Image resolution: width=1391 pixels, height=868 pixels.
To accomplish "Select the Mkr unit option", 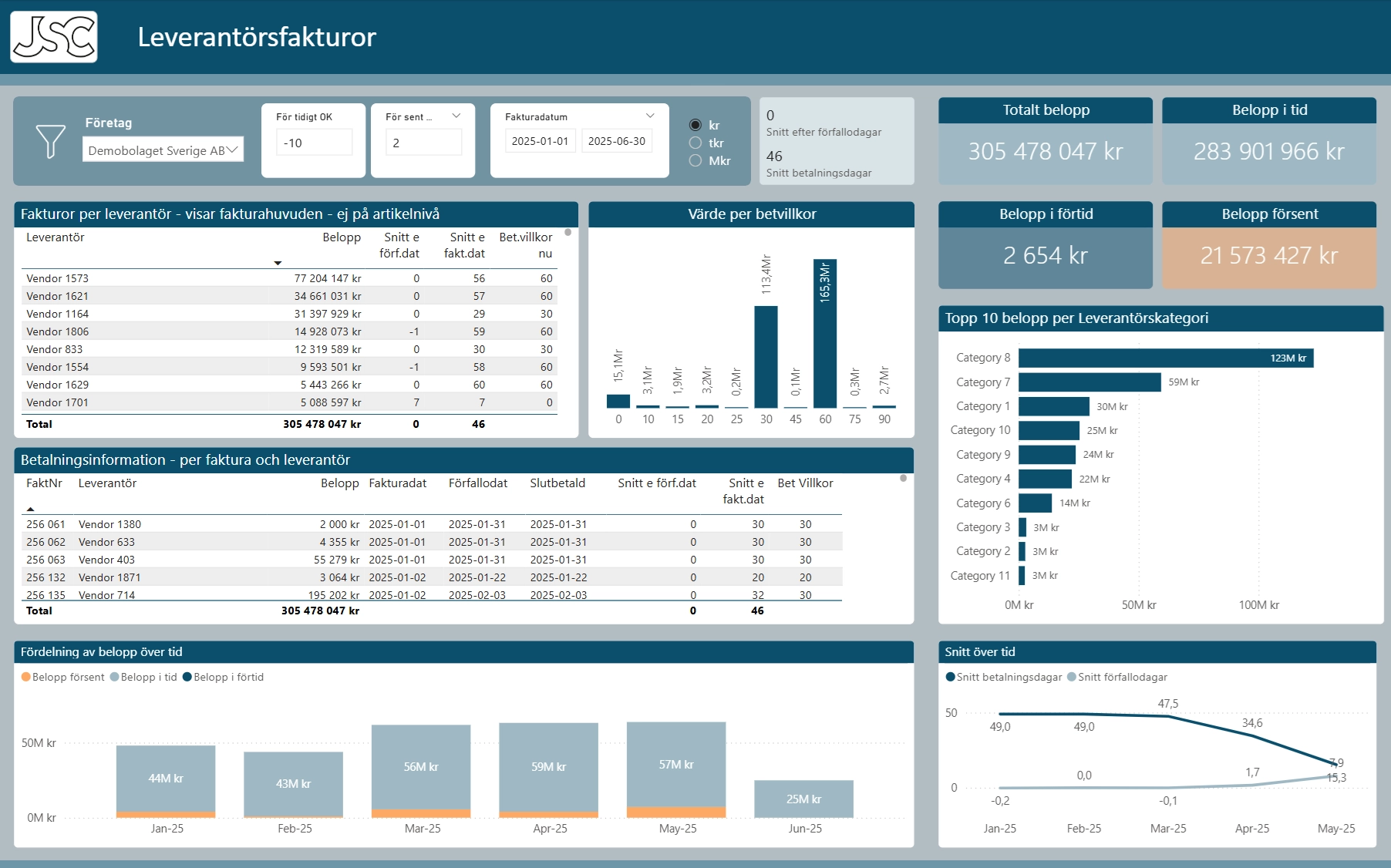I will click(x=695, y=160).
